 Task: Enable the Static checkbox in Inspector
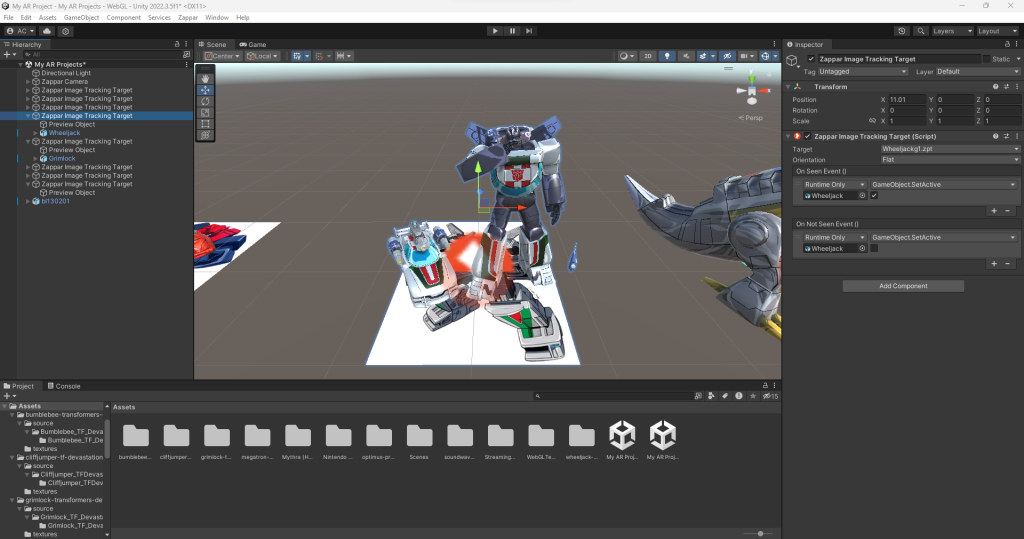pos(987,59)
